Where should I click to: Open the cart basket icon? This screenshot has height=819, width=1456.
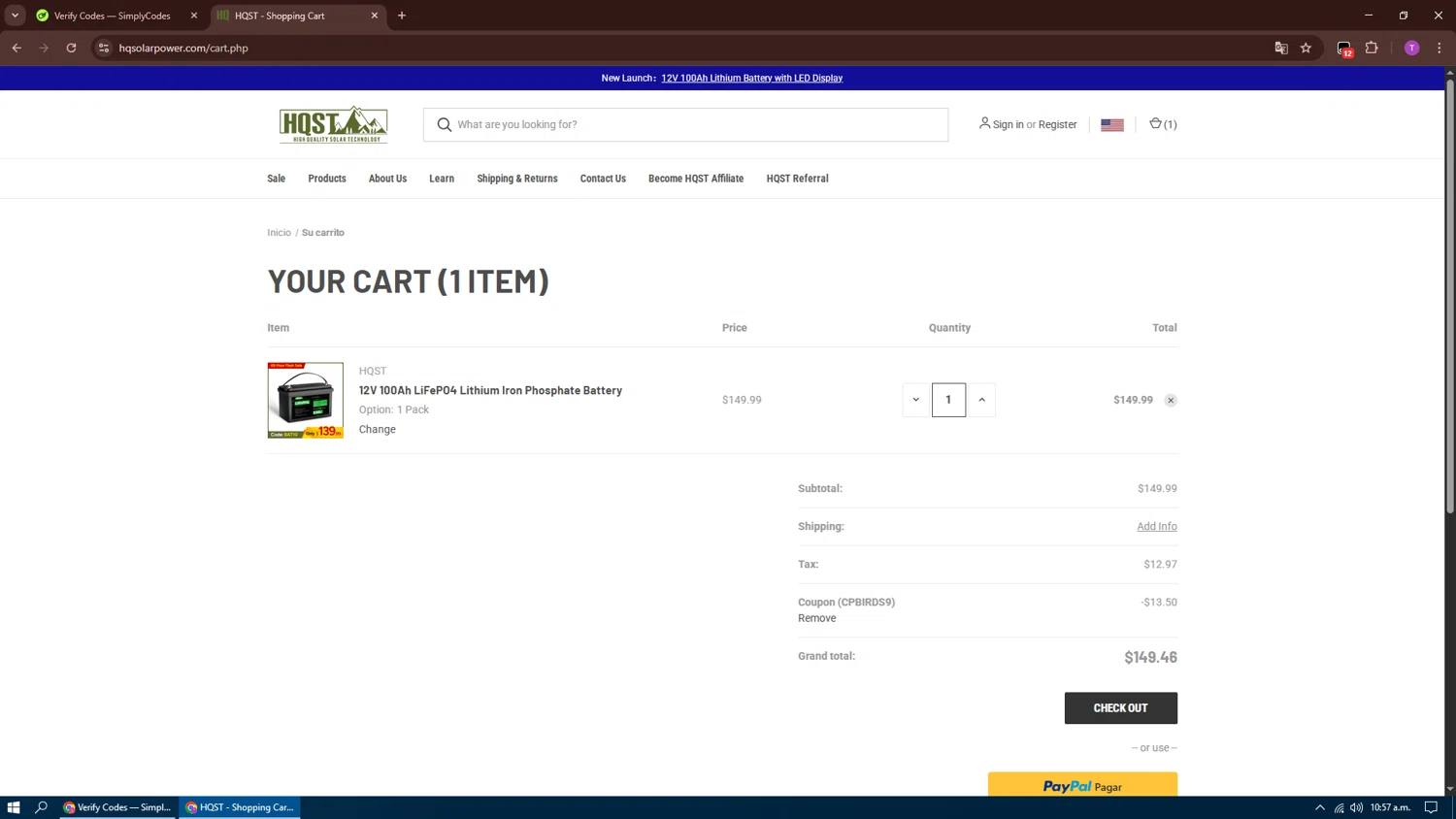pyautogui.click(x=1163, y=124)
